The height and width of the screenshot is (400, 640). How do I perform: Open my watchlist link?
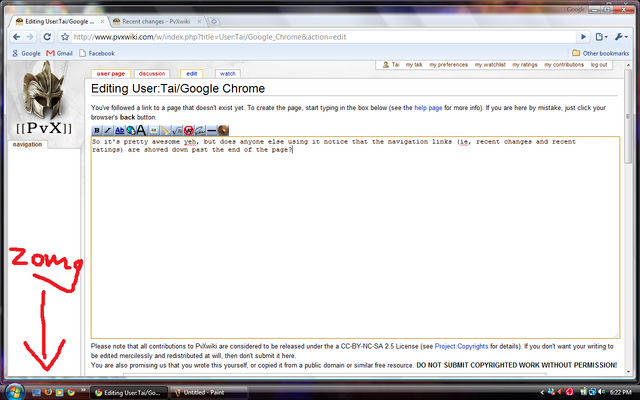pos(490,64)
